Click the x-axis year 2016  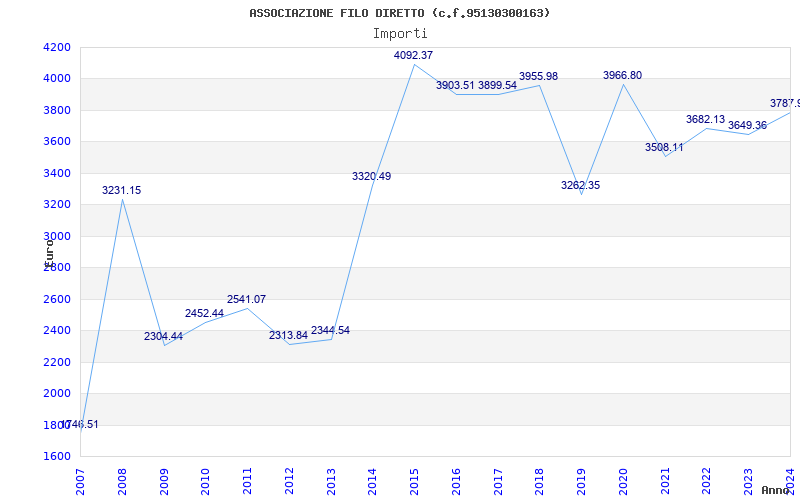point(456,481)
